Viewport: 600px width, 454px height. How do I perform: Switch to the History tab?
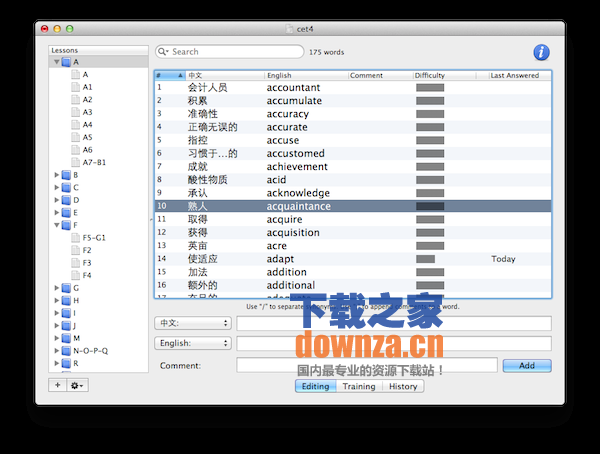tap(403, 386)
